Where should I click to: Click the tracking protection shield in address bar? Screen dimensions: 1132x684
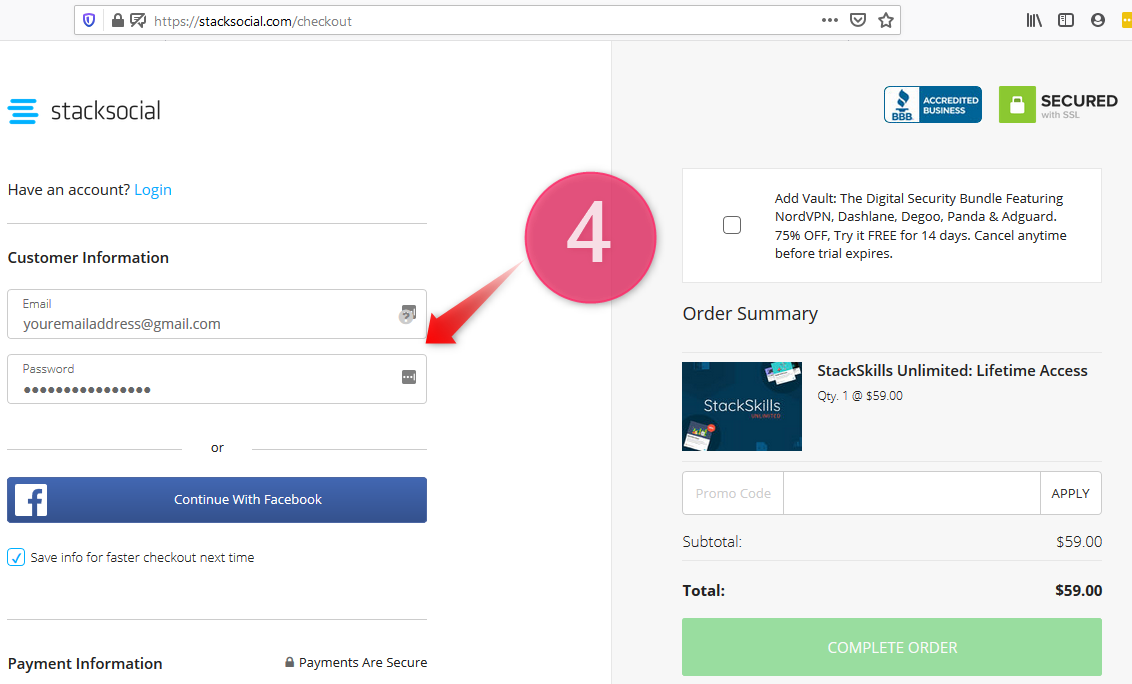(89, 19)
